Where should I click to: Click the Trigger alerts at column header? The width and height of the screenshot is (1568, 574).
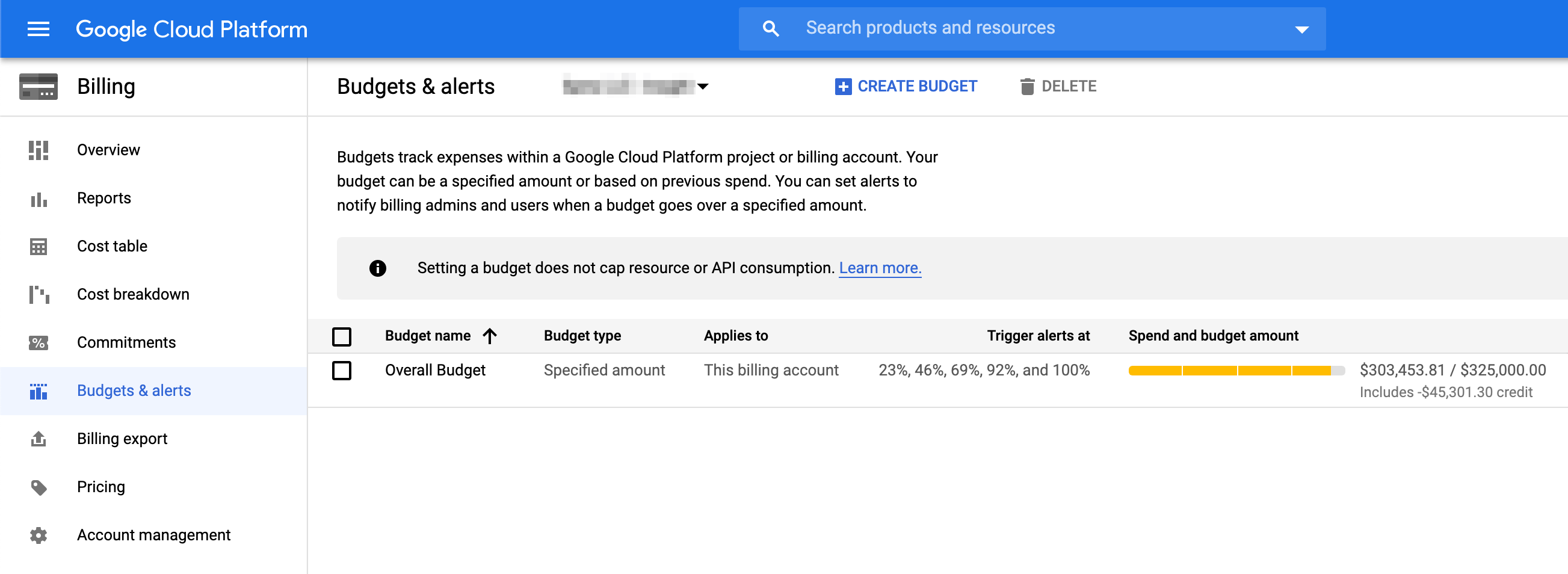1038,335
